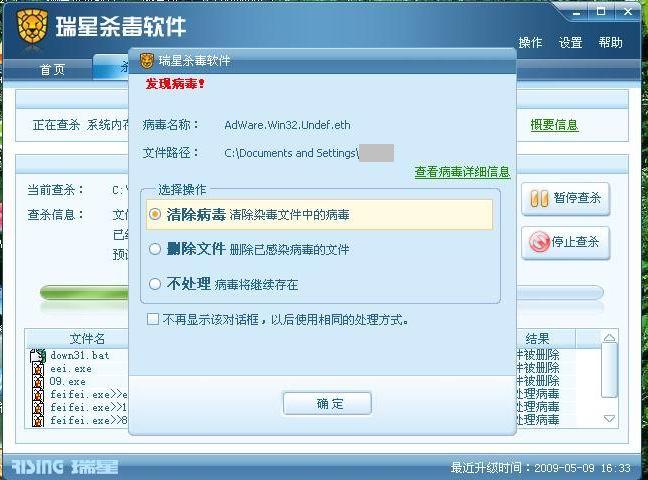Select the eei.exe file name
This screenshot has width=648, height=480.
[71, 369]
